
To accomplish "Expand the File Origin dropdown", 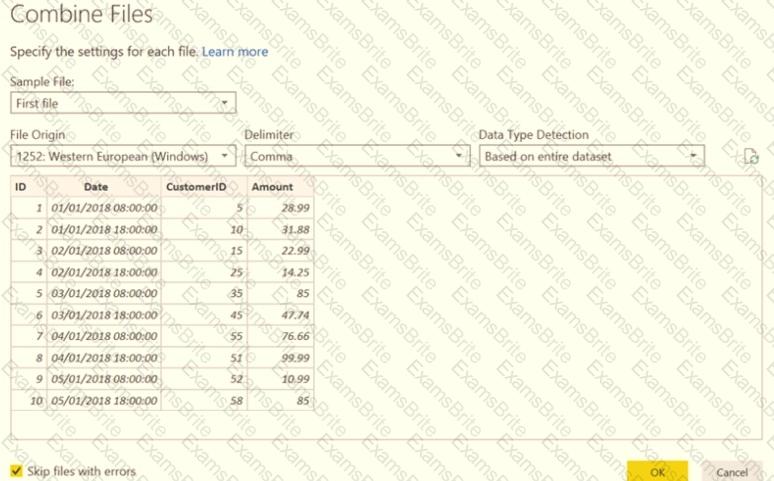I will pyautogui.click(x=123, y=156).
